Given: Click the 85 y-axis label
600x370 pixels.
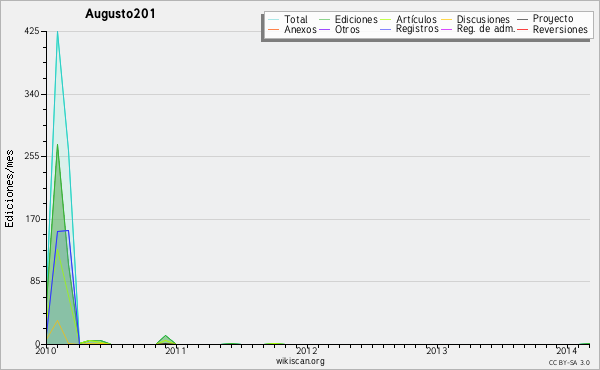Looking at the screenshot, I should pyautogui.click(x=34, y=281).
